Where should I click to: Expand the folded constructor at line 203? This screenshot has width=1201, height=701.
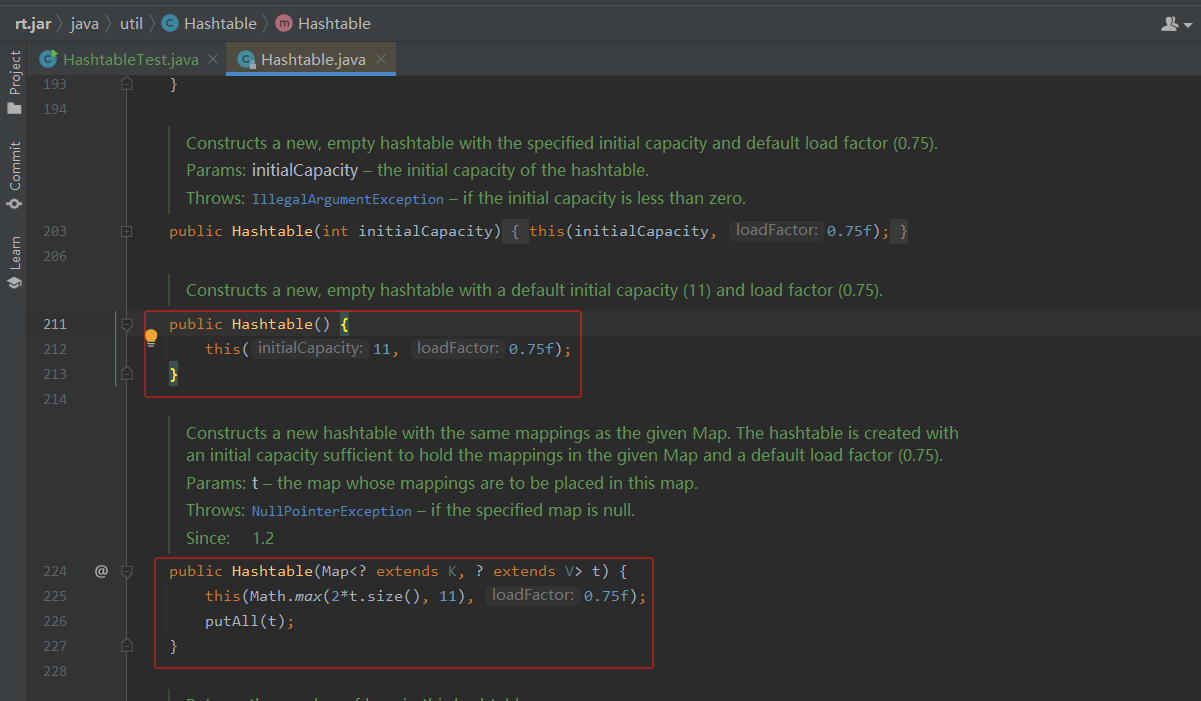127,231
